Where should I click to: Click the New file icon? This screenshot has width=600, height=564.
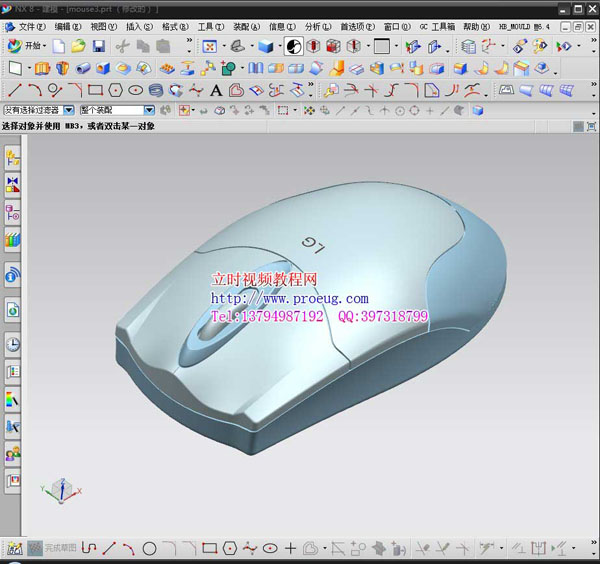click(x=59, y=46)
